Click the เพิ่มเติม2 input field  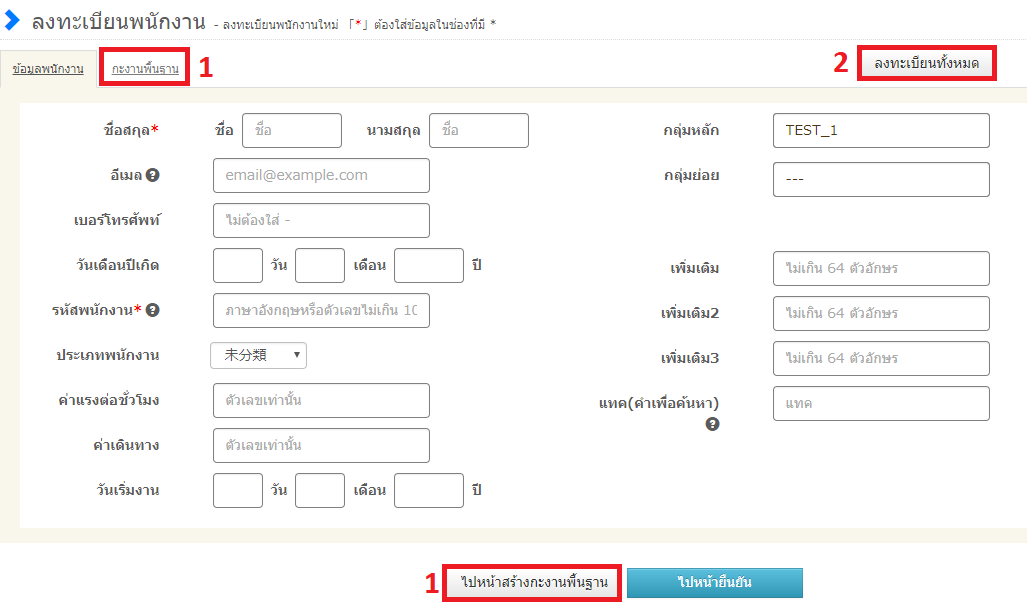click(880, 313)
